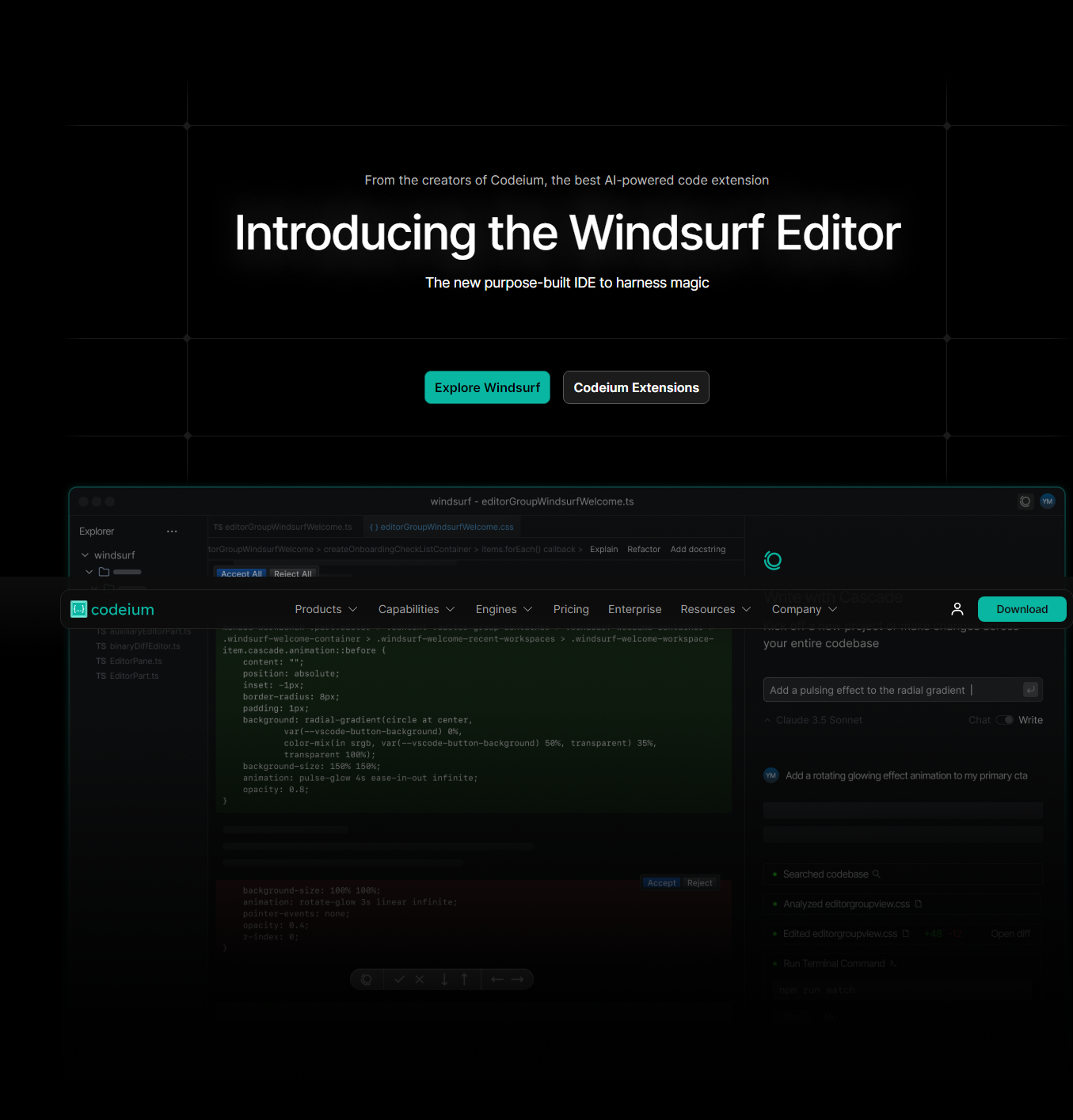Open the Explorer more options ellipsis
The height and width of the screenshot is (1120, 1073).
point(172,531)
